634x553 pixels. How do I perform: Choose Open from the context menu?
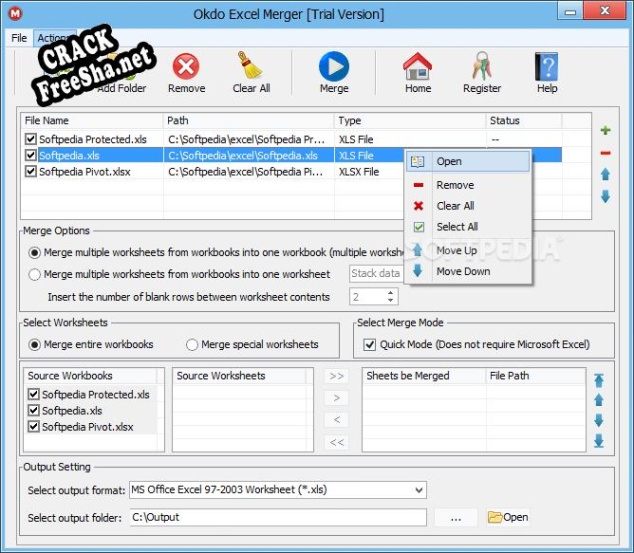pos(448,162)
